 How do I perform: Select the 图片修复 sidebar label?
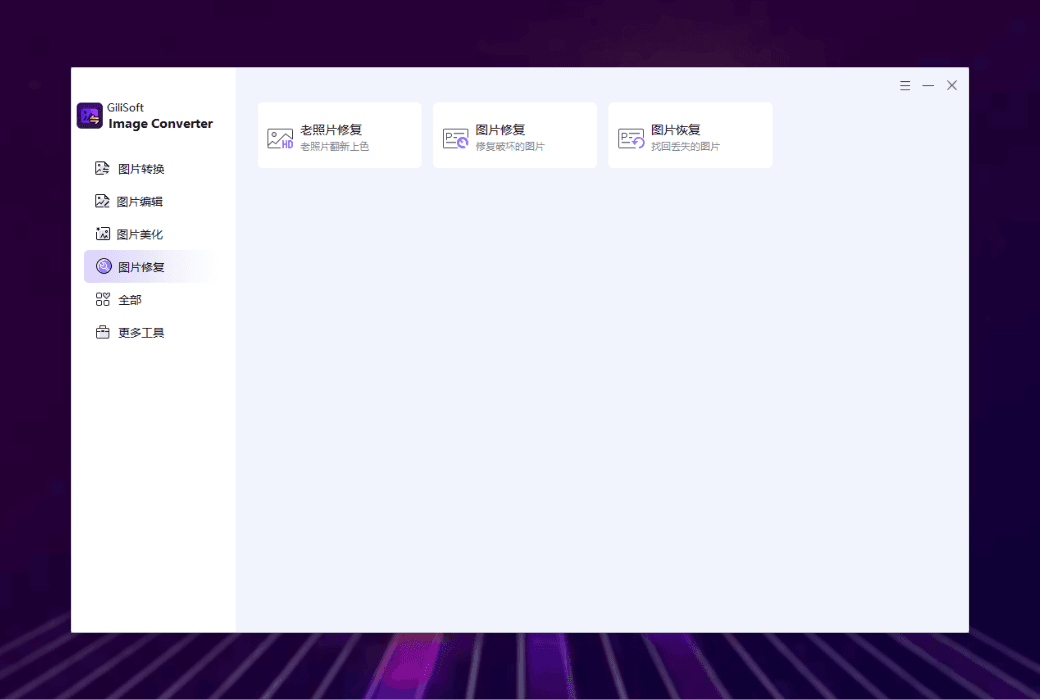pos(141,267)
